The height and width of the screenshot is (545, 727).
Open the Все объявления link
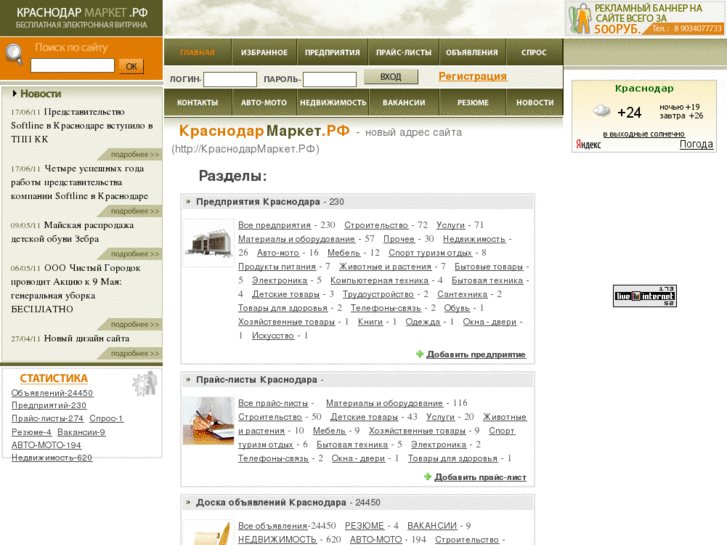point(273,526)
